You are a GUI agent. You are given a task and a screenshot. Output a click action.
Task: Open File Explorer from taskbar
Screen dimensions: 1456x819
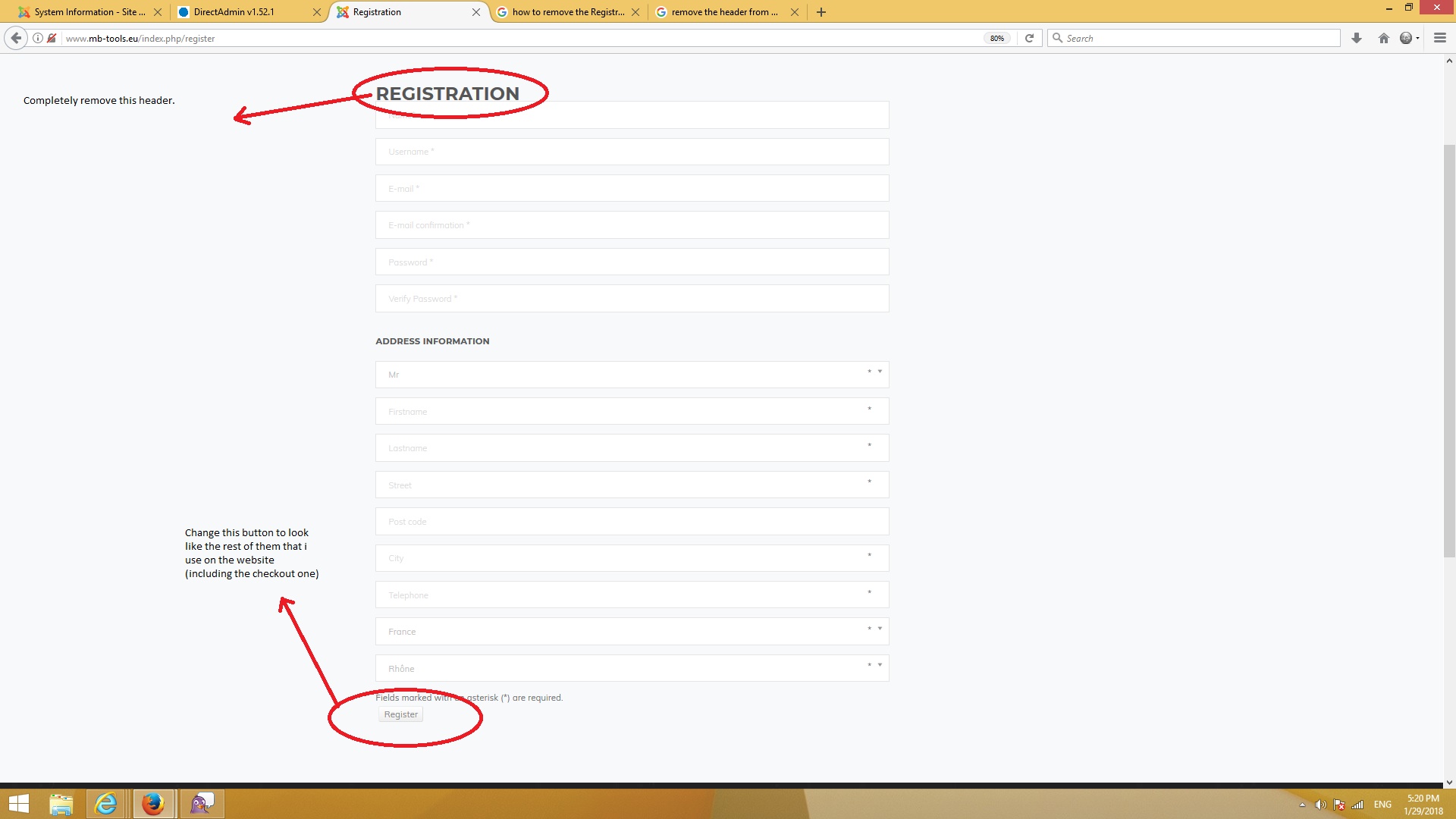point(61,803)
